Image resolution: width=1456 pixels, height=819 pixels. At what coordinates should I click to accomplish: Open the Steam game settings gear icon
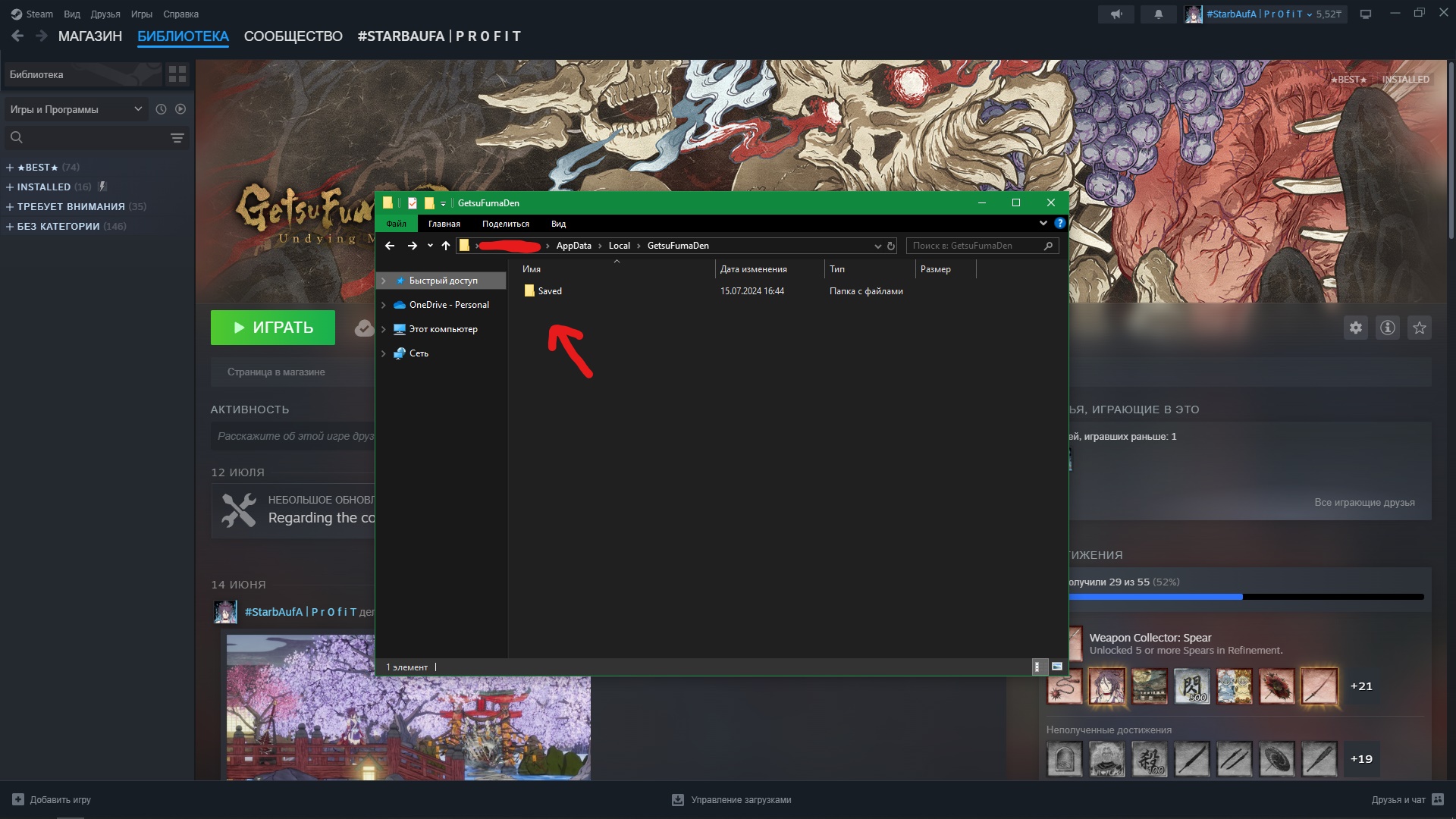(1355, 328)
